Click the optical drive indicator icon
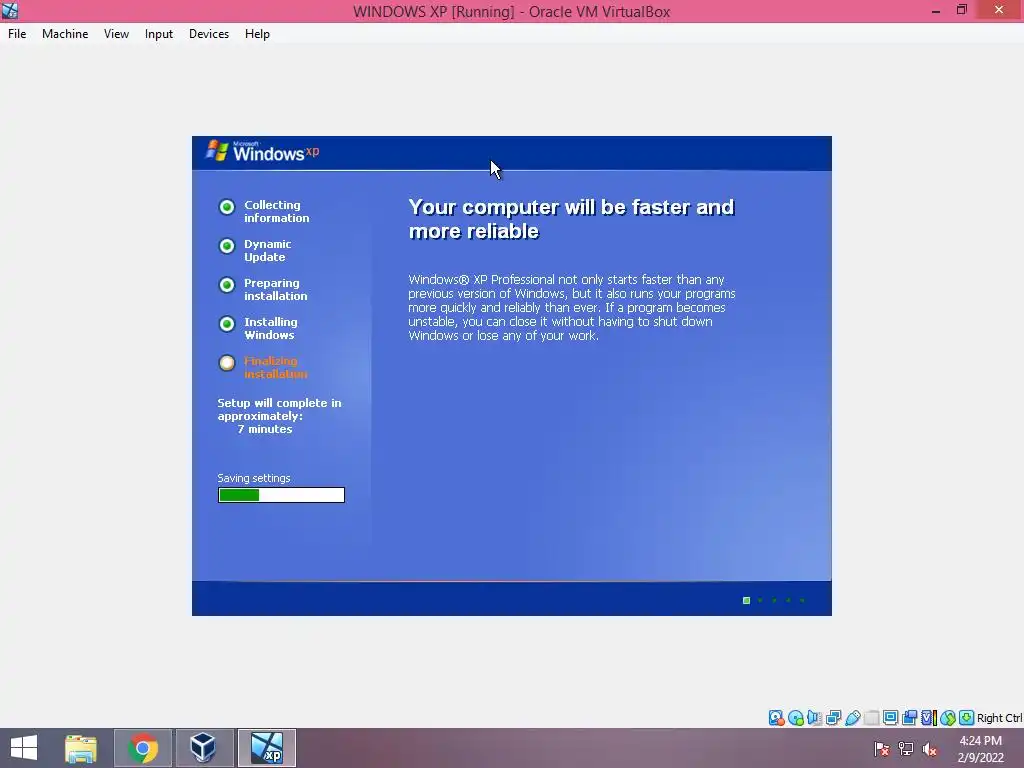Image resolution: width=1024 pixels, height=768 pixels. [795, 718]
